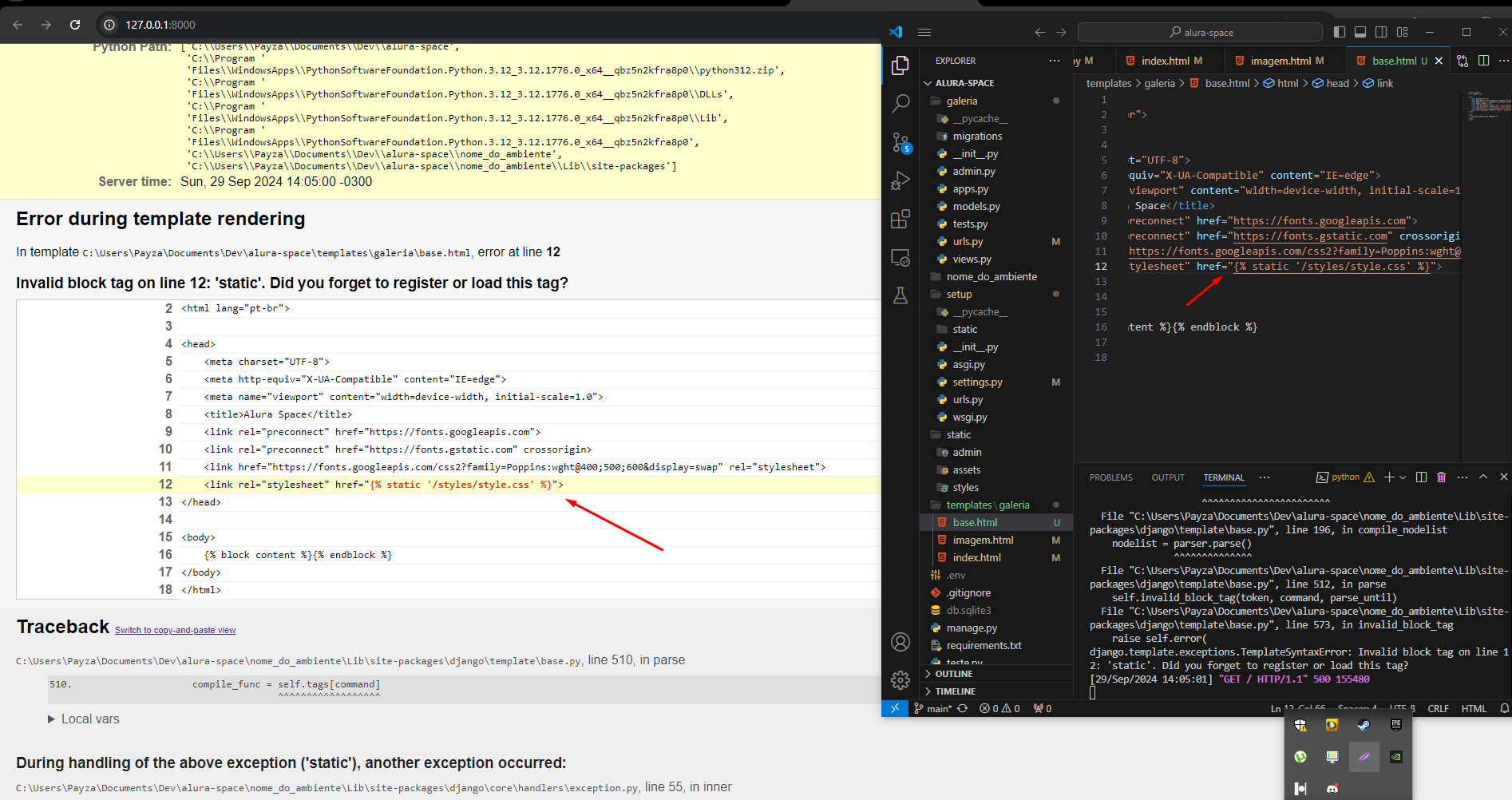Open the Run and Debug view
Viewport: 1512px width, 800px height.
coord(900,180)
